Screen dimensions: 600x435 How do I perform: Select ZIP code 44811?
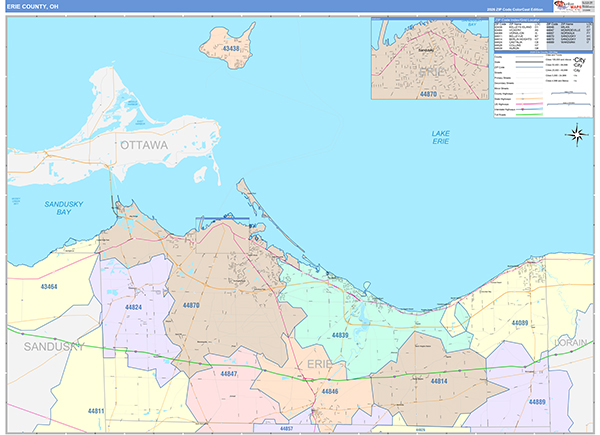(x=96, y=411)
